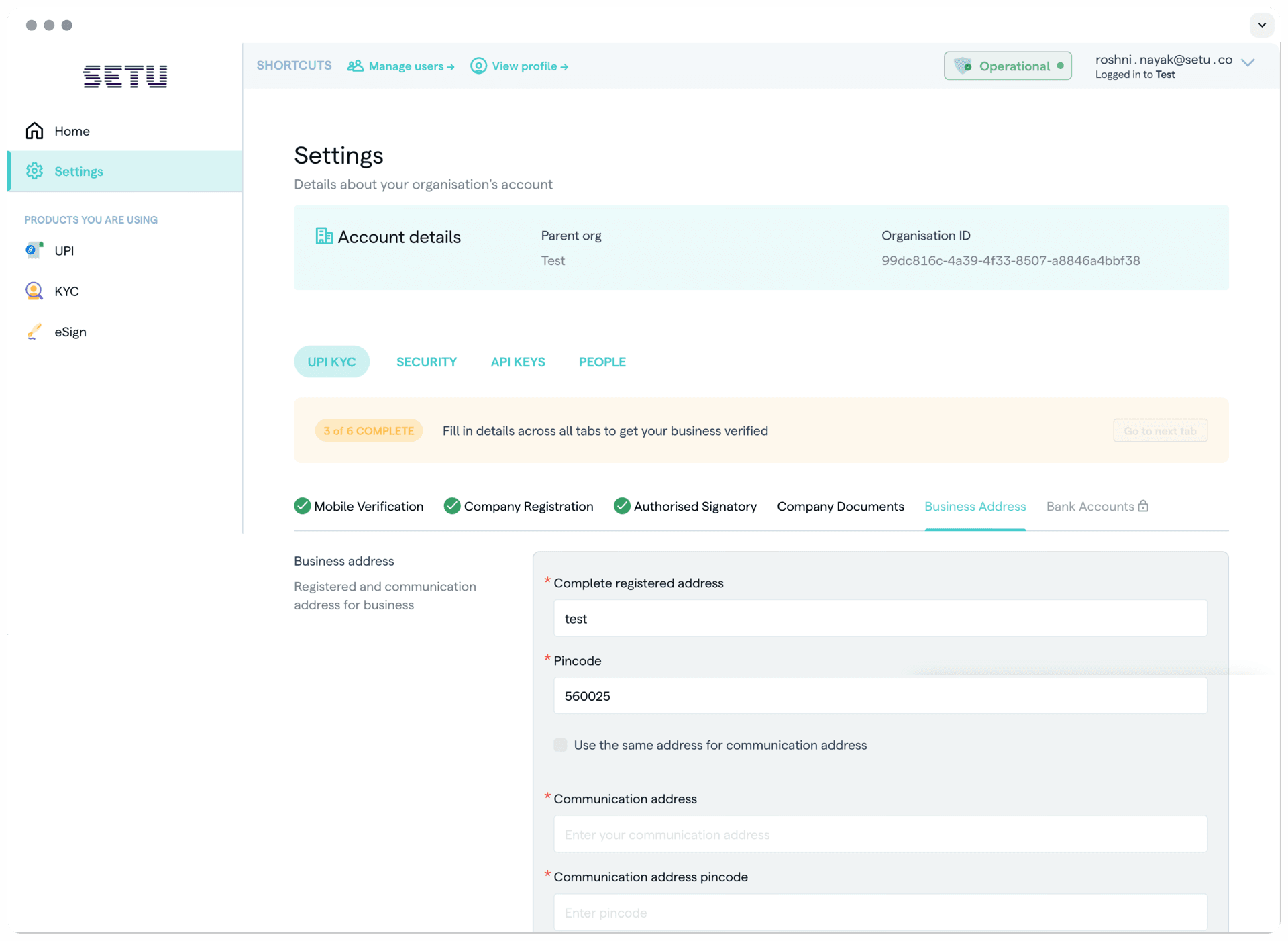Viewport: 1288px width, 941px height.
Task: Switch to the UPI KYC tab
Action: [331, 362]
